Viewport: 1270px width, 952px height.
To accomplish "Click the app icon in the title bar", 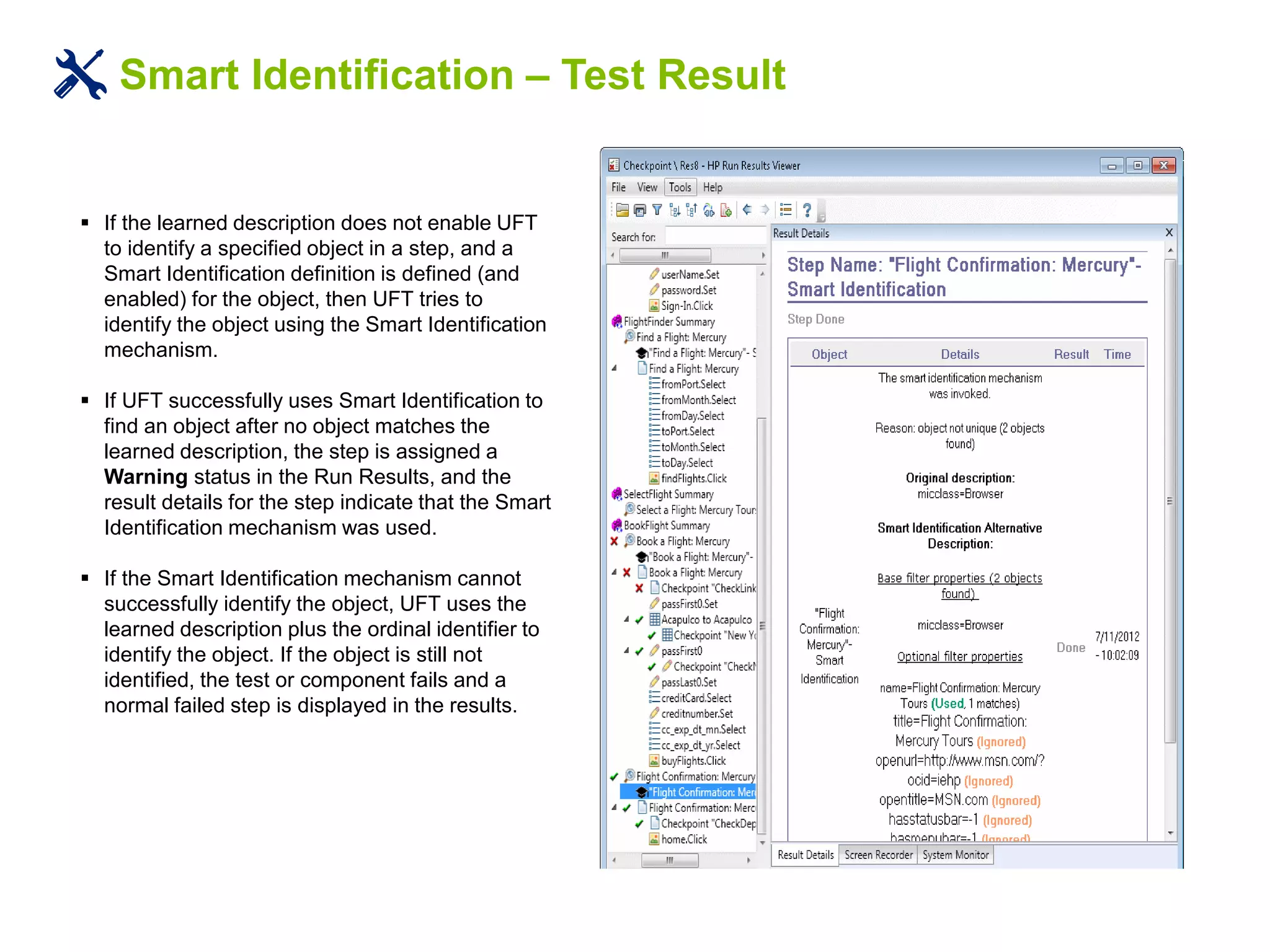I will click(614, 165).
